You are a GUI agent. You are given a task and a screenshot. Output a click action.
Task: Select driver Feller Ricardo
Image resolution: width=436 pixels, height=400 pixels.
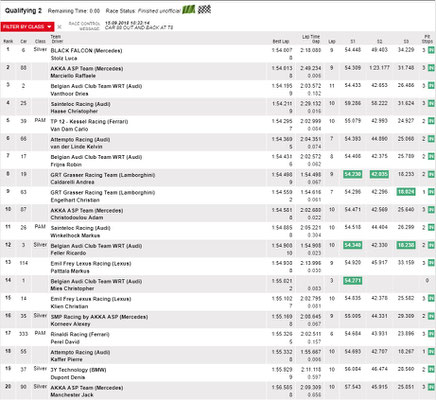pyautogui.click(x=68, y=253)
